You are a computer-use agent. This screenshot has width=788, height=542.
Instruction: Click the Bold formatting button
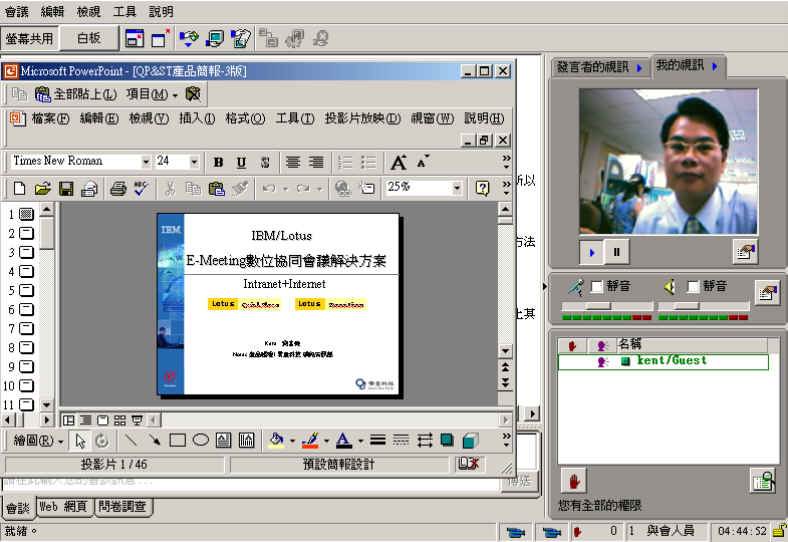coord(218,162)
